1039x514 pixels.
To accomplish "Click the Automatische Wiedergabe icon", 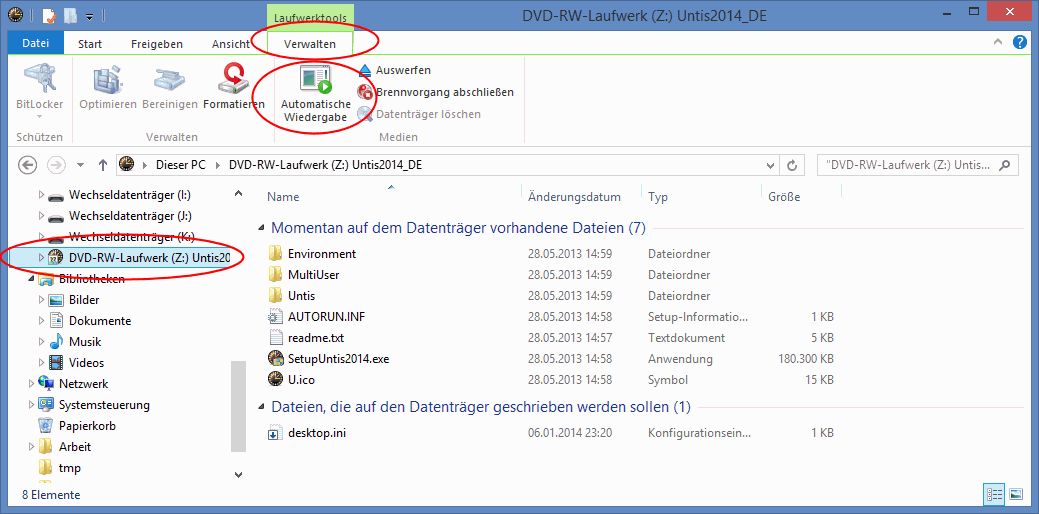I will (315, 80).
